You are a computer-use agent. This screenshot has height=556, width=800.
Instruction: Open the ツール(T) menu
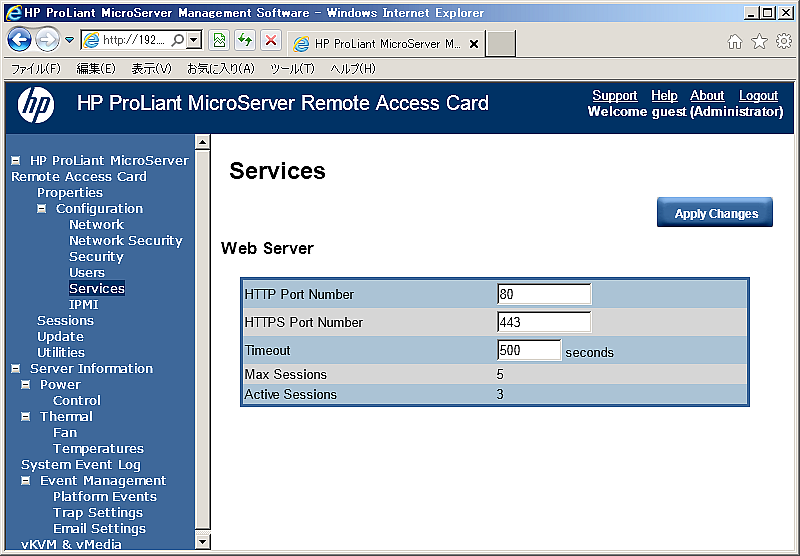click(292, 68)
